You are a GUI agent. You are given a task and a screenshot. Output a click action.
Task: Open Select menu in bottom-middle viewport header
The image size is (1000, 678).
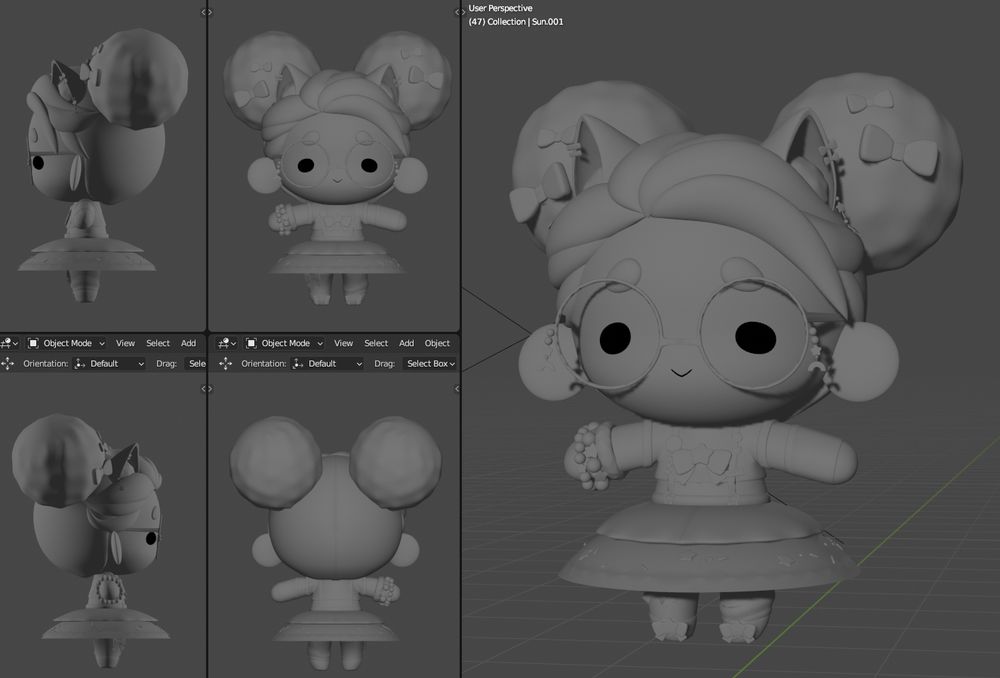pos(376,343)
